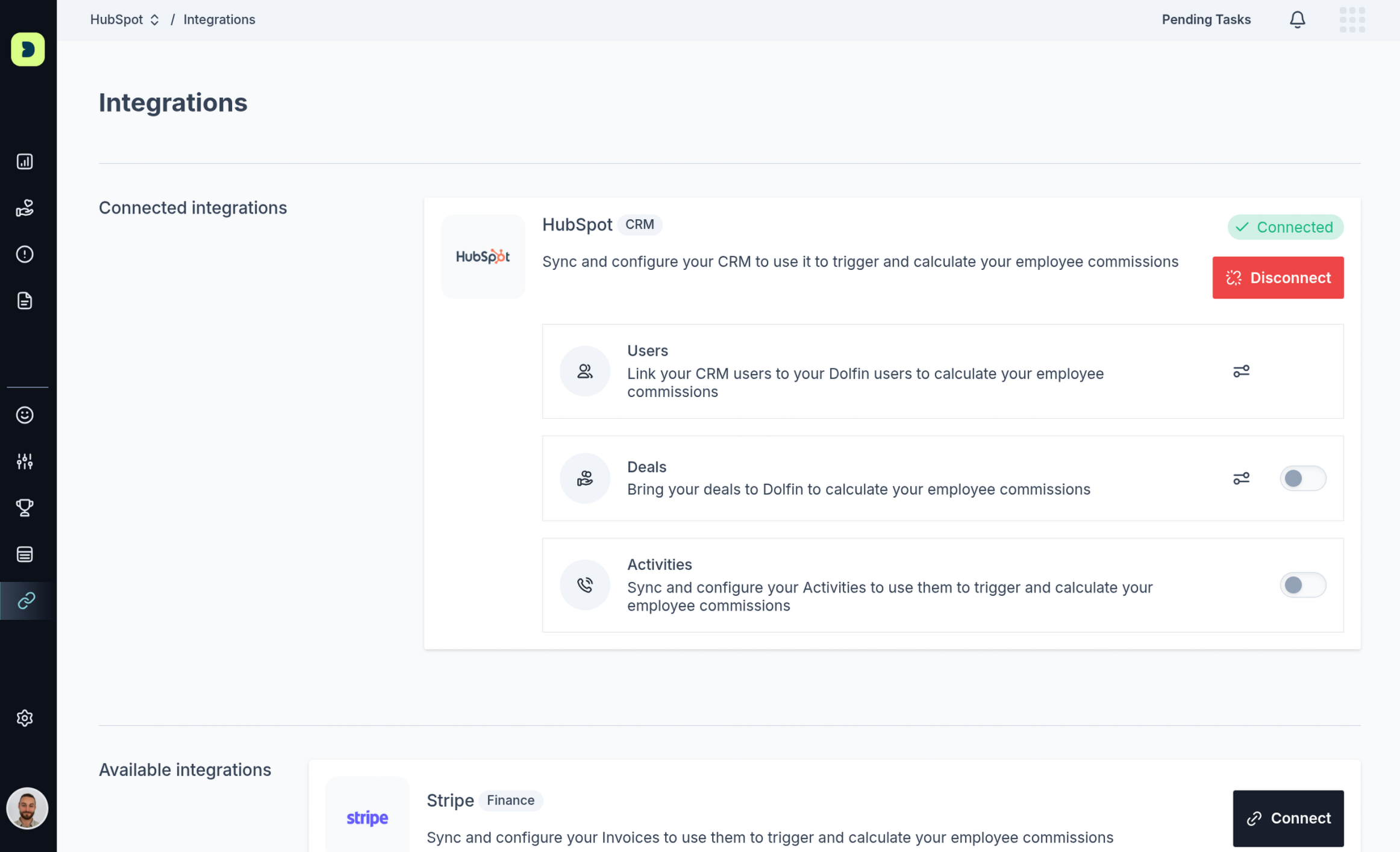Configure Deals mapping settings icon
Screen dimensions: 1400x852
click(1241, 478)
